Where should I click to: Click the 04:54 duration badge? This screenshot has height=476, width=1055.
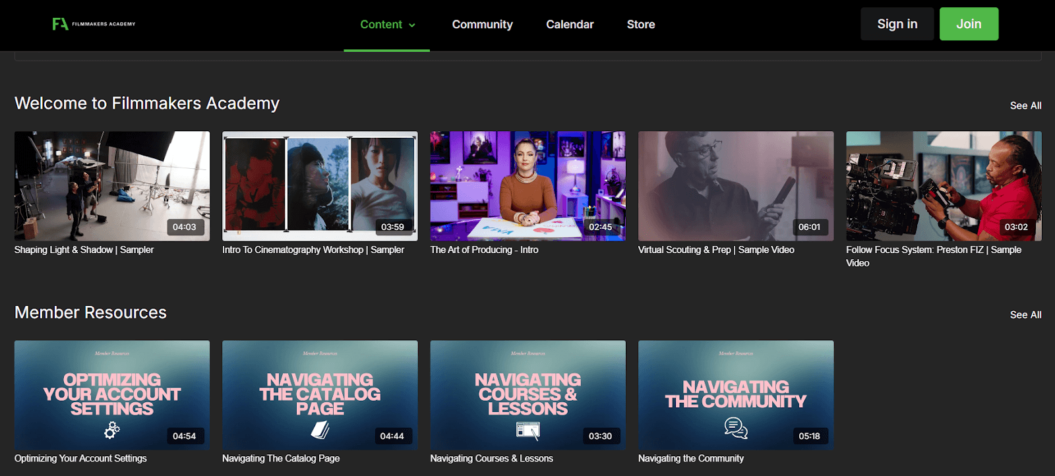(x=185, y=436)
